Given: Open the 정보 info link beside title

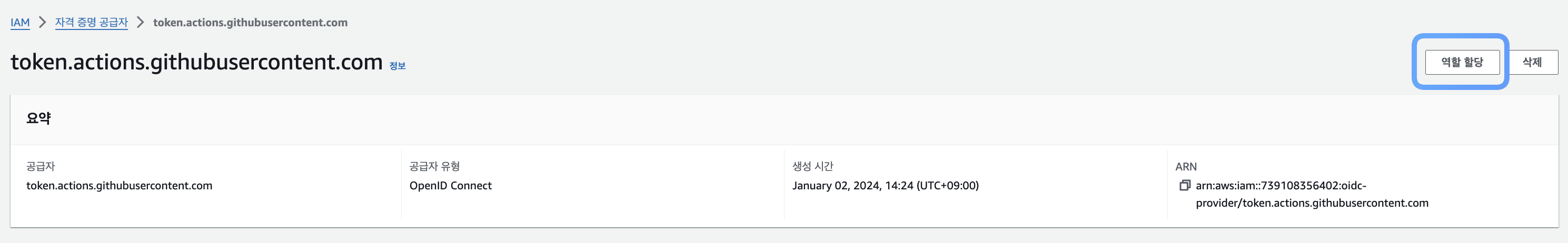Looking at the screenshot, I should (398, 66).
